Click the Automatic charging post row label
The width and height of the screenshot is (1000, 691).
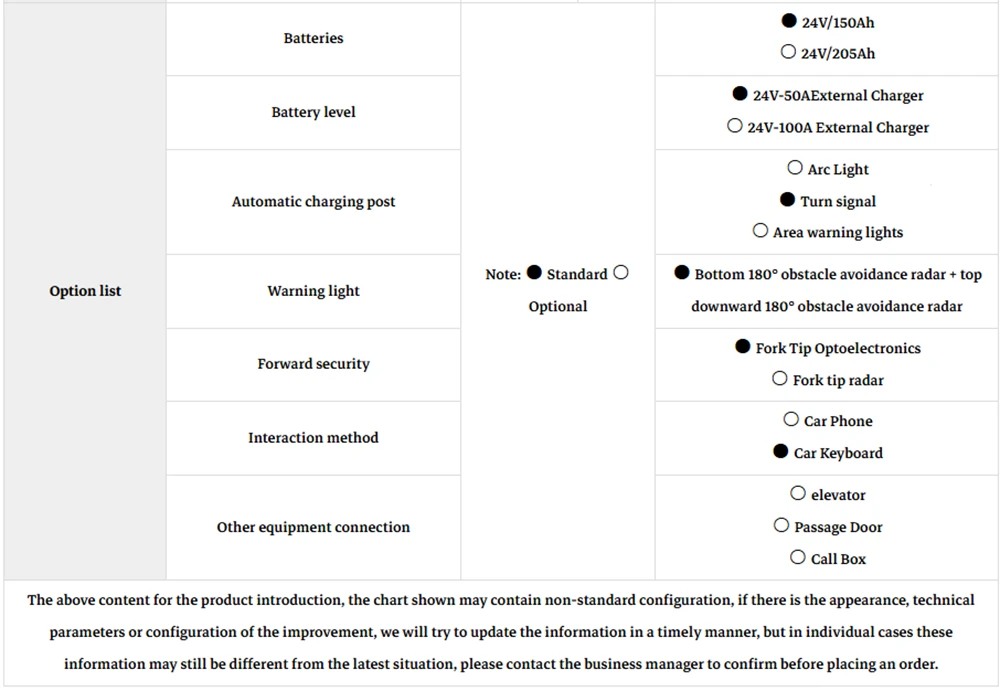click(x=313, y=202)
